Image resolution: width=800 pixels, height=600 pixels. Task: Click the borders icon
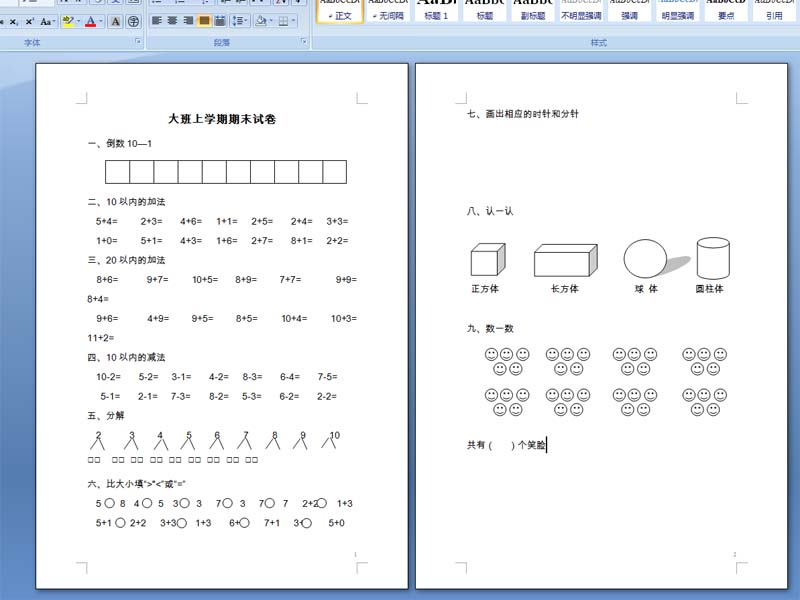[283, 21]
